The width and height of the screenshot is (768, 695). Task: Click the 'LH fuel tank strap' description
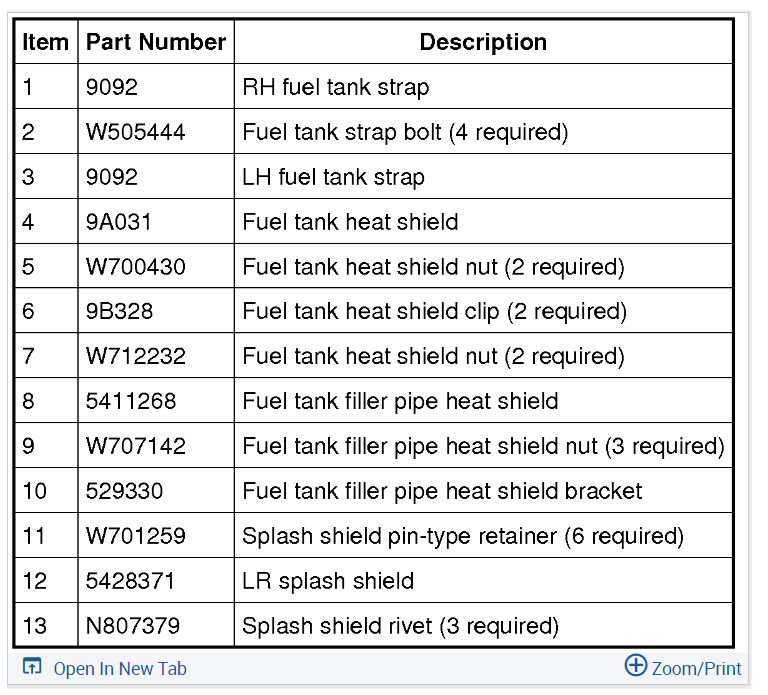pos(333,177)
